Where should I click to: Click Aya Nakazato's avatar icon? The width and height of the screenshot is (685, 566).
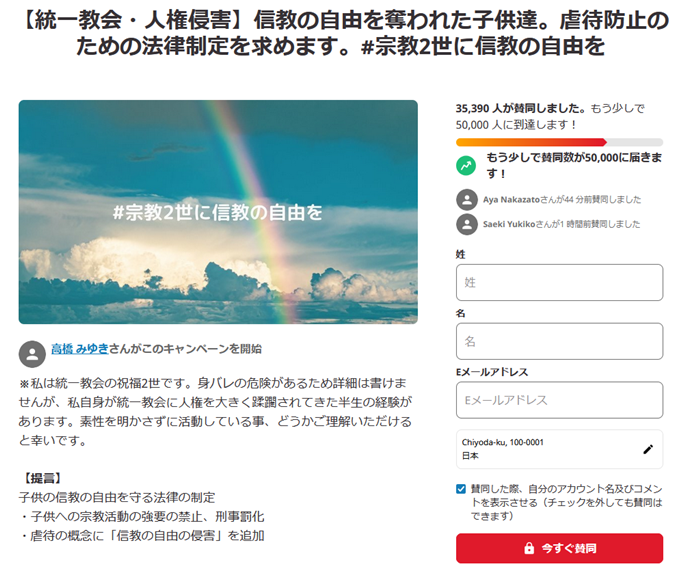click(467, 200)
